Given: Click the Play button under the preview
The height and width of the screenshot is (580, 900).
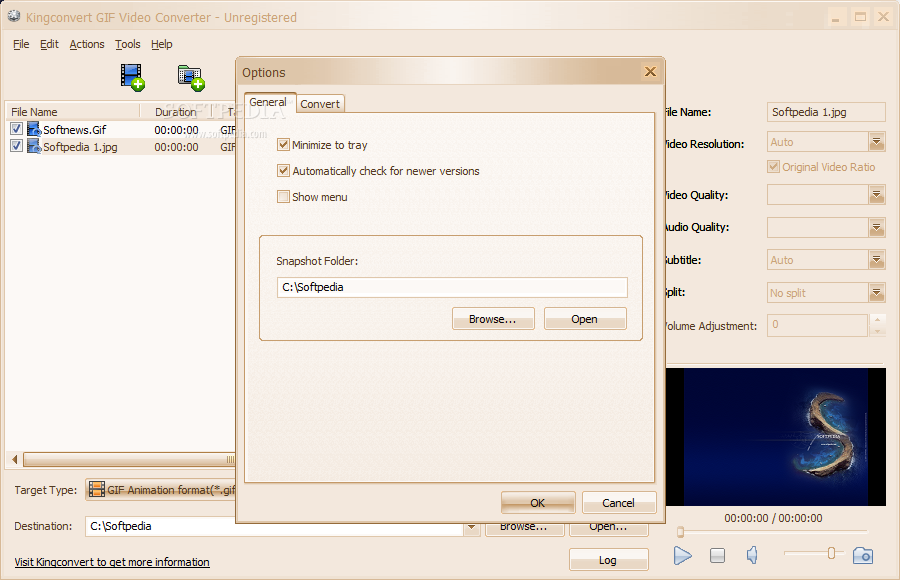Looking at the screenshot, I should (682, 555).
